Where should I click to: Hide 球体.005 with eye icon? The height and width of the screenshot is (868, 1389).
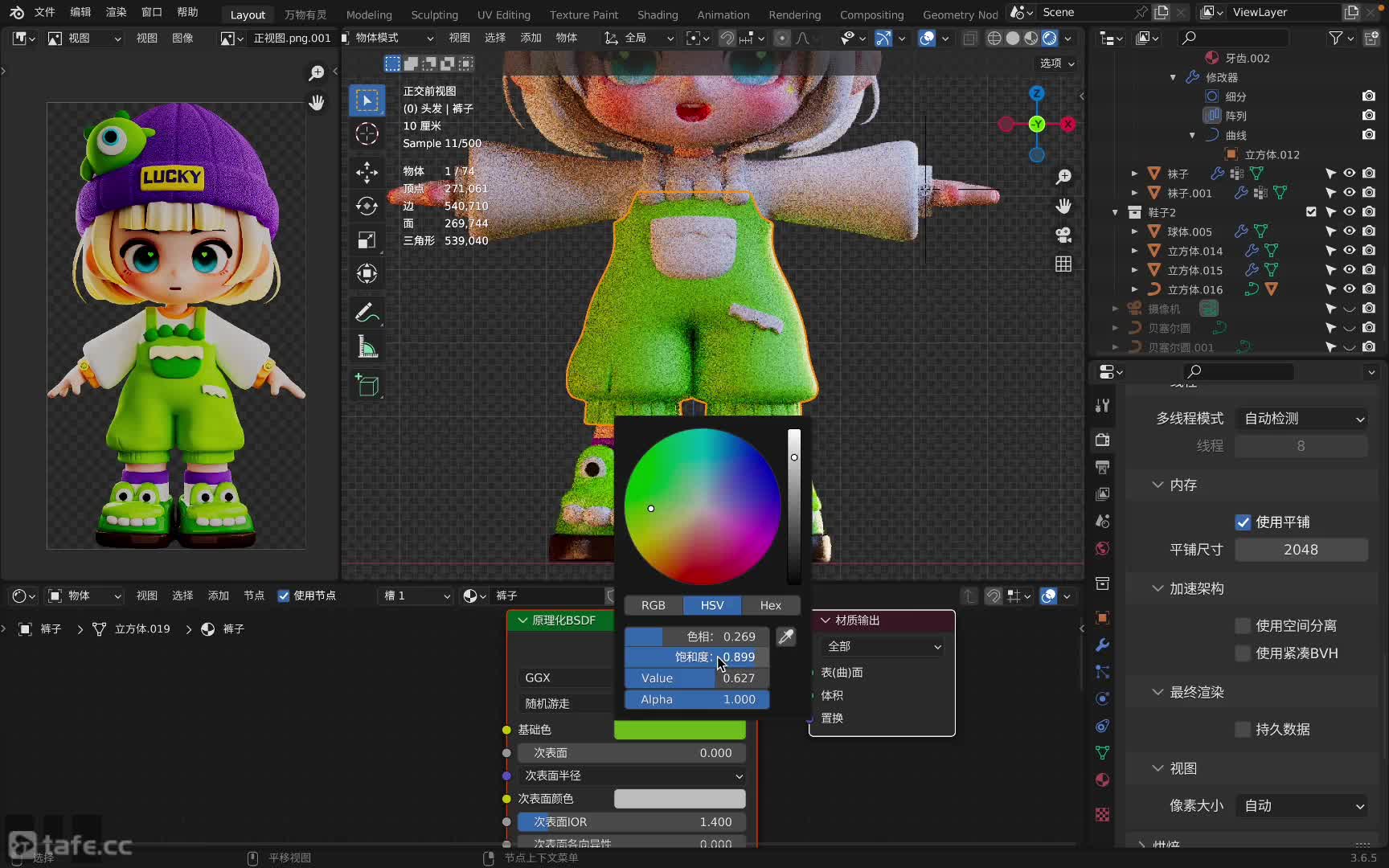[x=1350, y=231]
